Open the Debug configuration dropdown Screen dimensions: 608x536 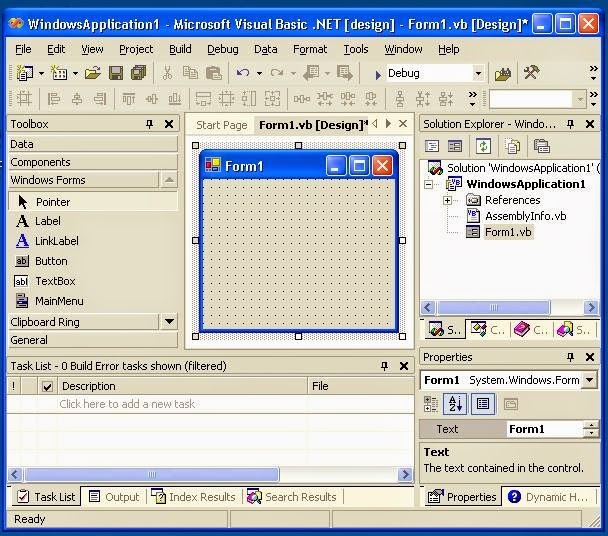478,73
